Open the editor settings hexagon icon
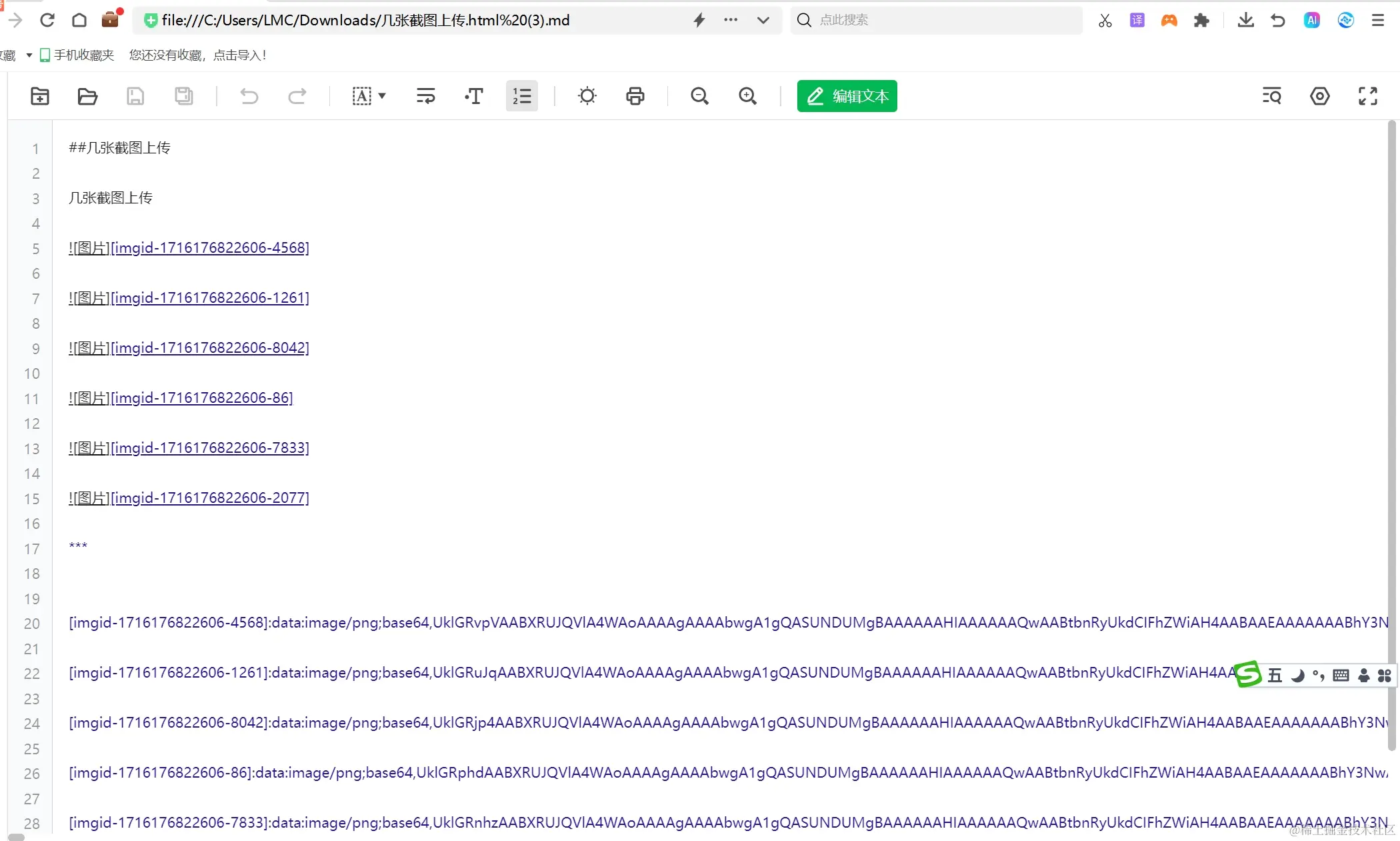 tap(1319, 96)
